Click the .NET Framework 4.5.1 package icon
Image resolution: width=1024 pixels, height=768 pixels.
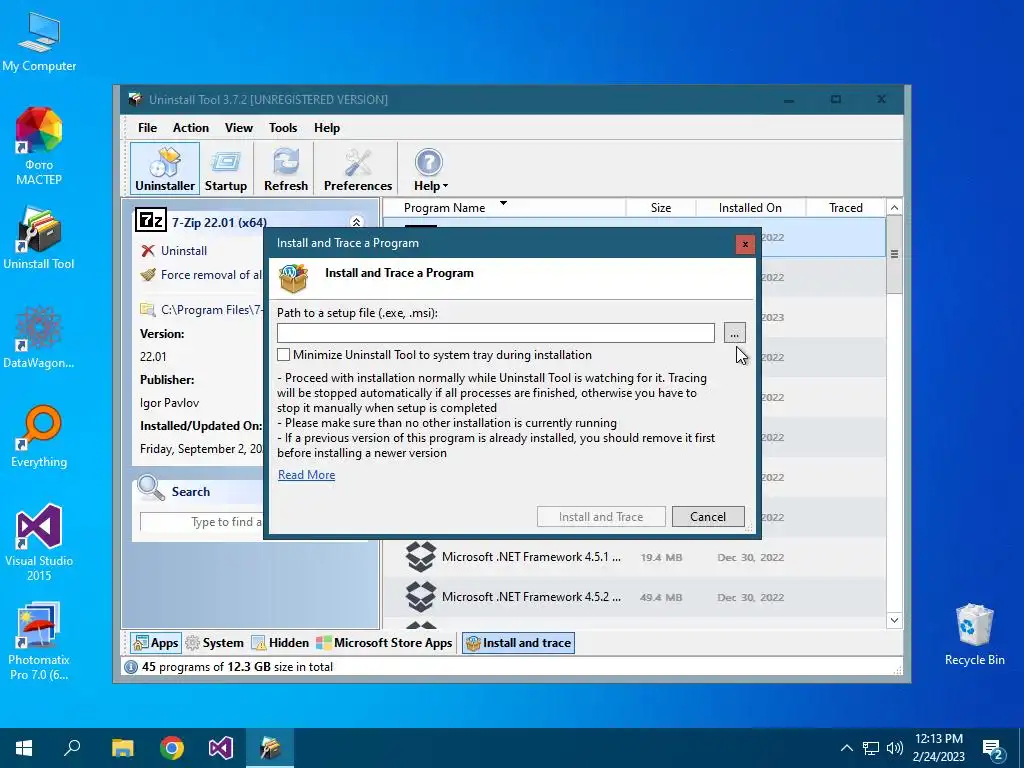coord(421,556)
